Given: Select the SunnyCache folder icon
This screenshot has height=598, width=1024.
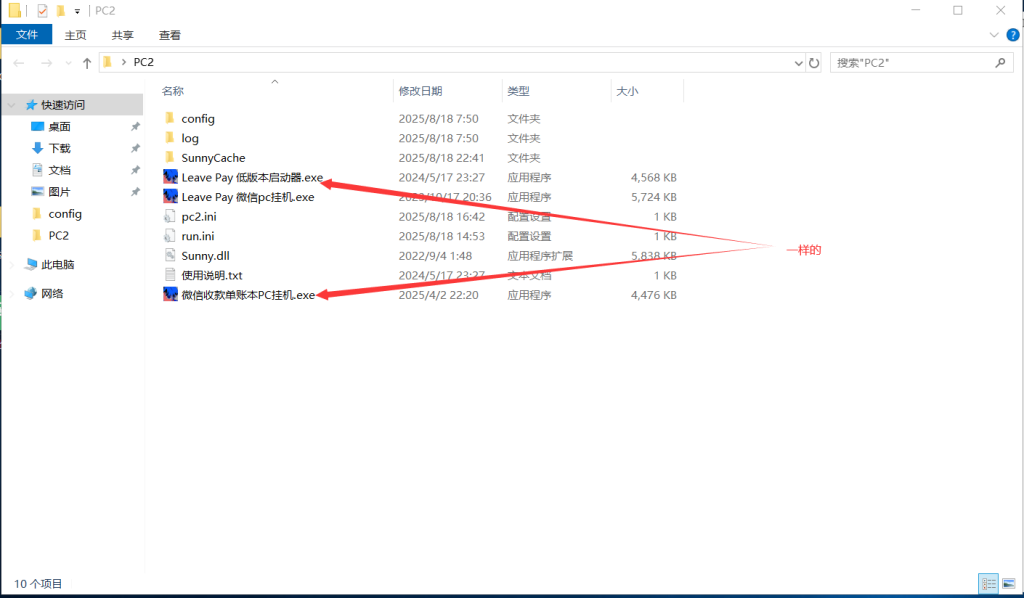Looking at the screenshot, I should pyautogui.click(x=170, y=157).
